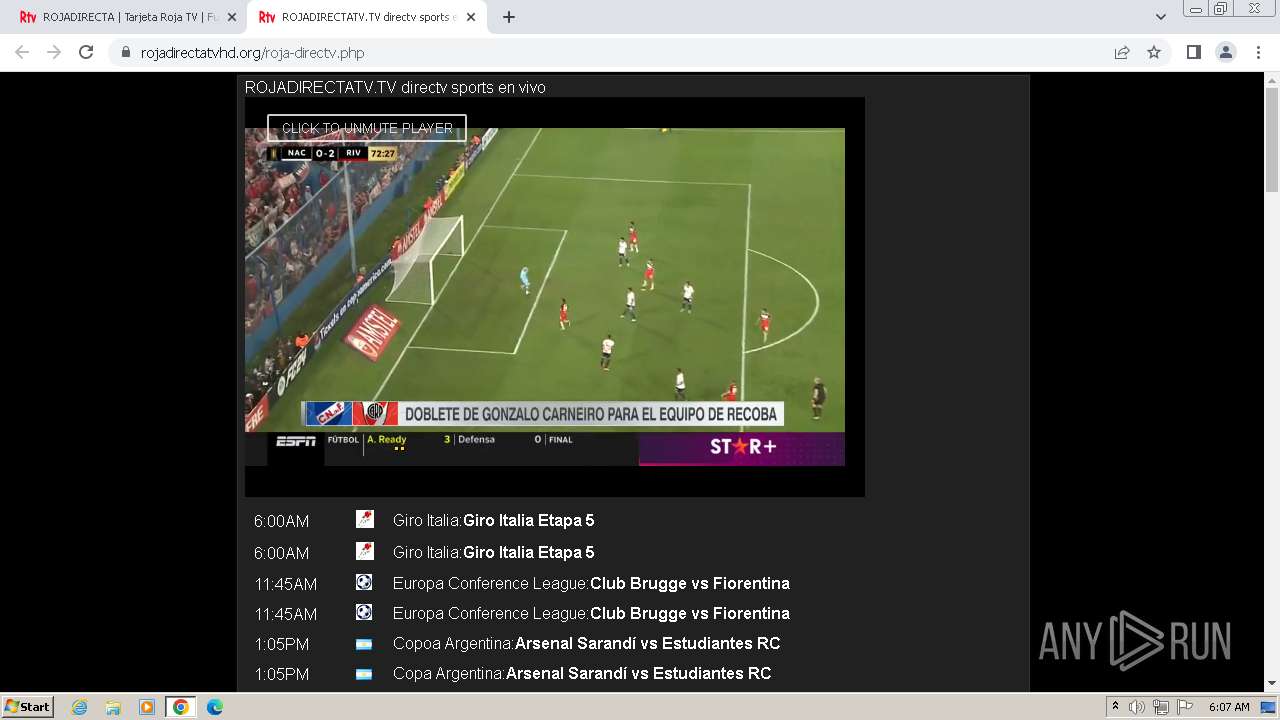Viewport: 1280px width, 720px height.
Task: Bookmark this page with star icon
Action: coord(1154,53)
